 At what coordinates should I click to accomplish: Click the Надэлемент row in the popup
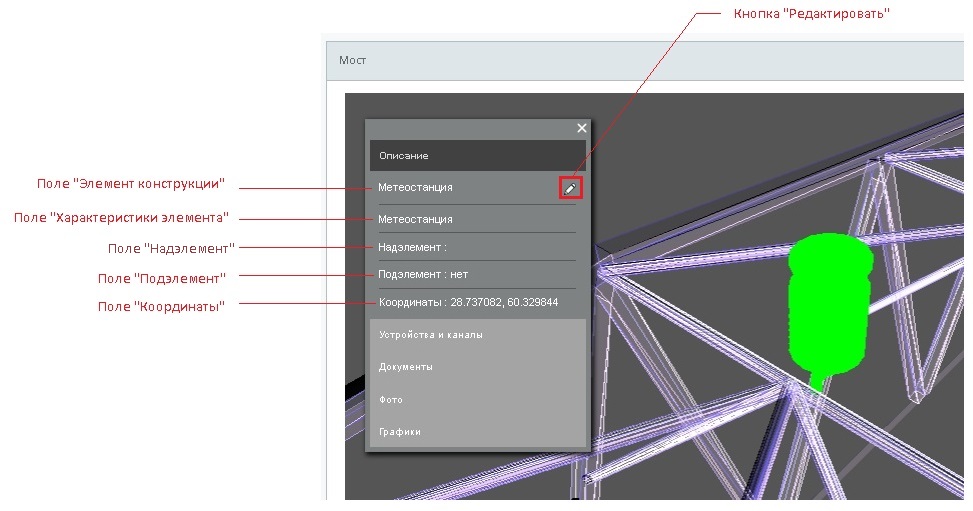pyautogui.click(x=412, y=246)
